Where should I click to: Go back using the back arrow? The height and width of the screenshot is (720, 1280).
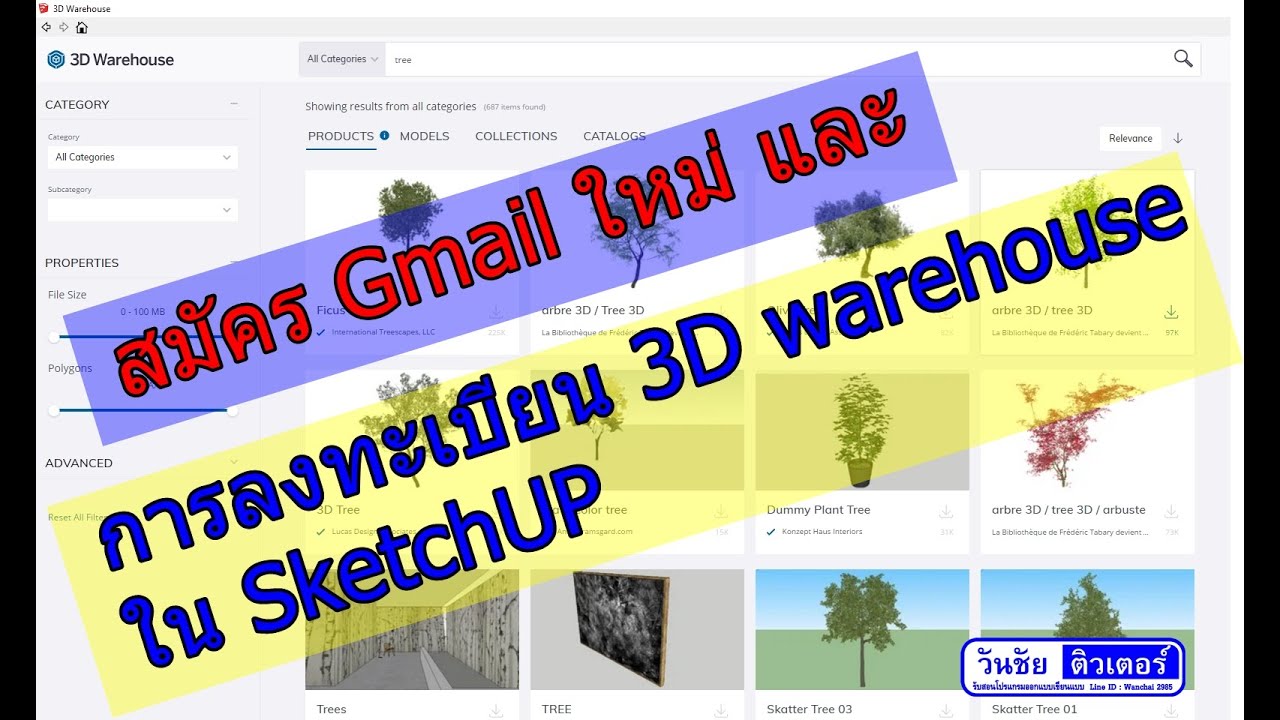46,27
